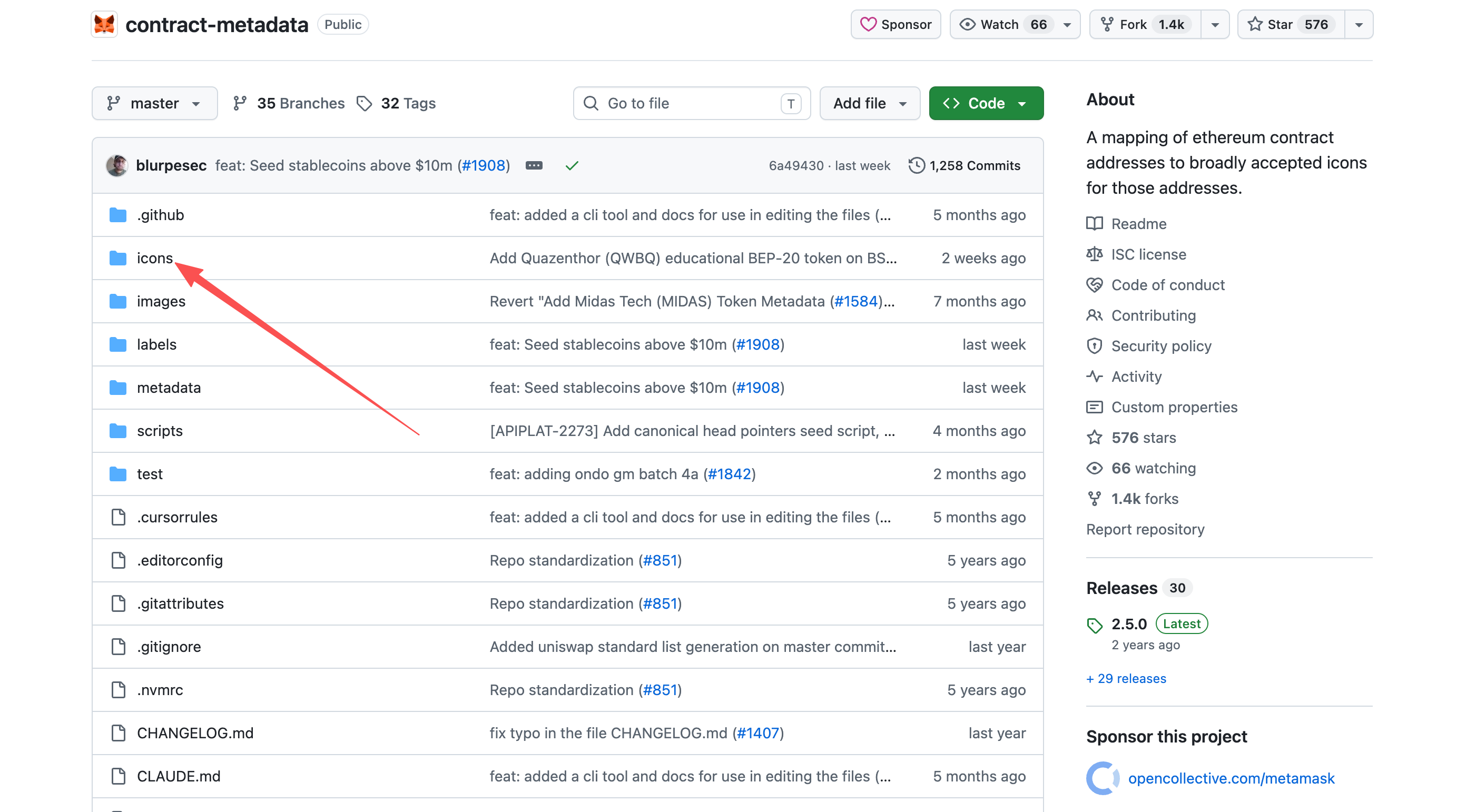Open the Security policy link

[1162, 346]
